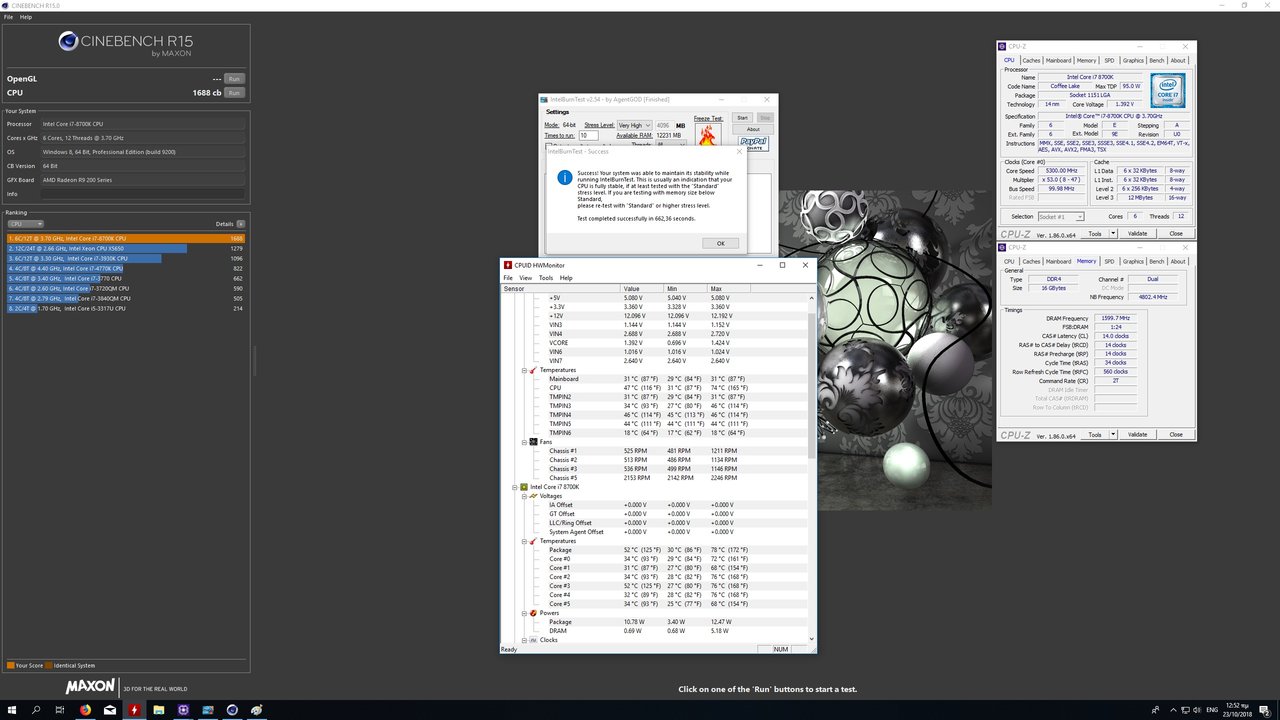Open the SPD tab in CPU-Z Memory window
Image resolution: width=1280 pixels, height=720 pixels.
point(1110,262)
